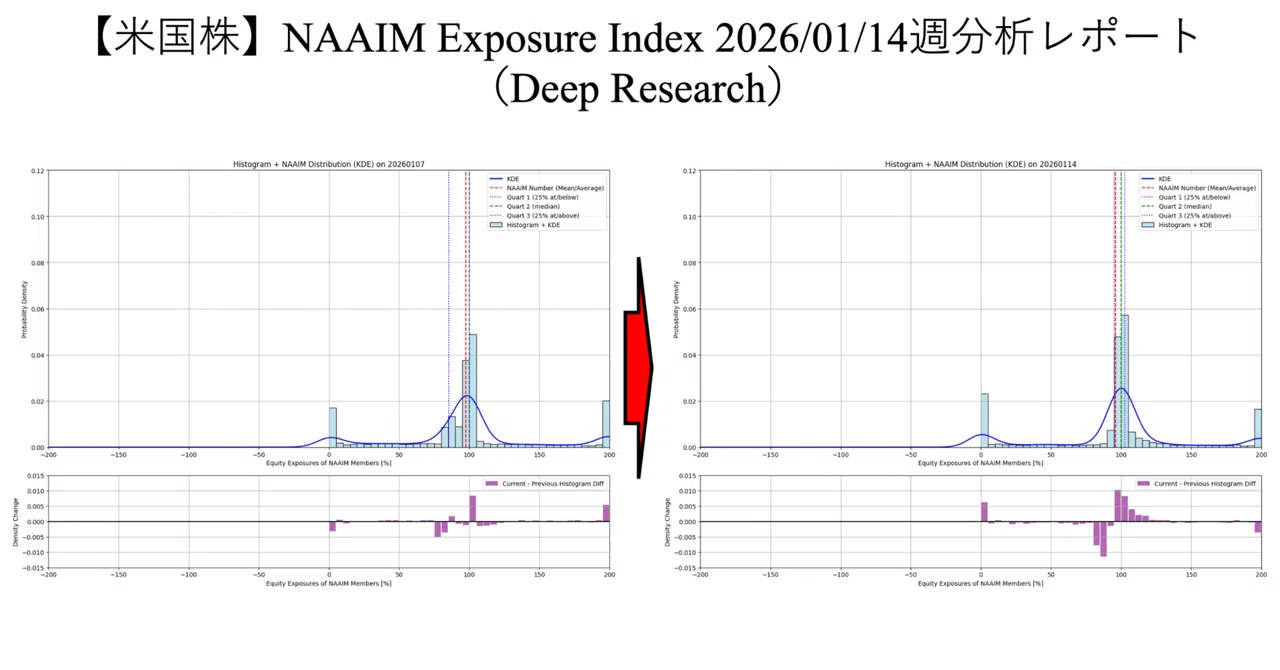Click the KDE curve peak in the 20260114 chart
Viewport: 1280px width, 670px height.
pyautogui.click(x=1121, y=389)
